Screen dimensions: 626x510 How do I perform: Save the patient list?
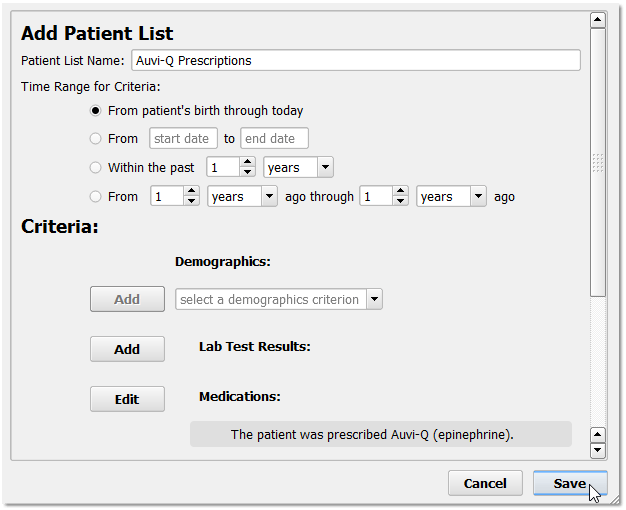pyautogui.click(x=570, y=483)
